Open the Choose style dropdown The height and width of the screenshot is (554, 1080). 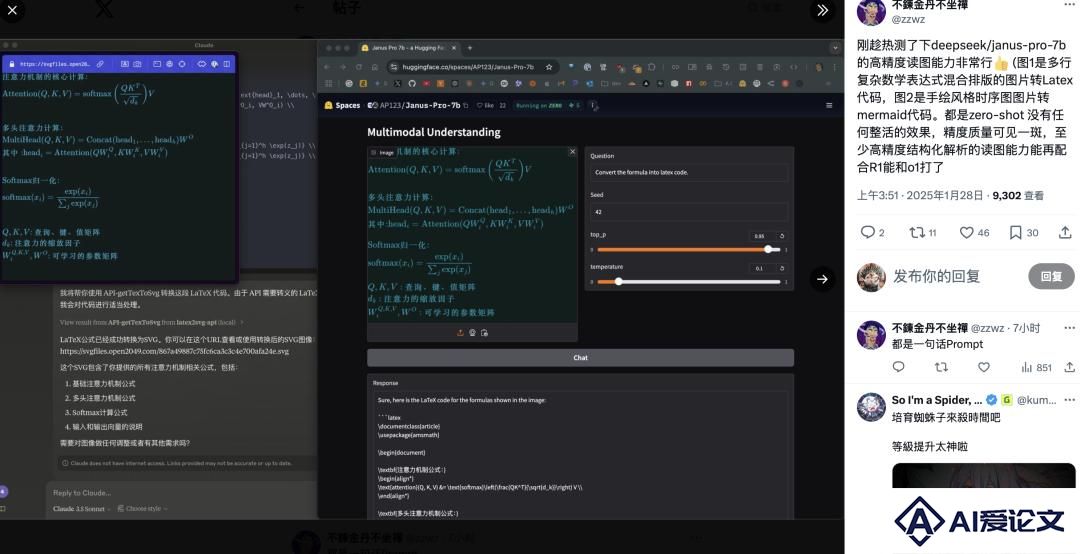[x=143, y=509]
